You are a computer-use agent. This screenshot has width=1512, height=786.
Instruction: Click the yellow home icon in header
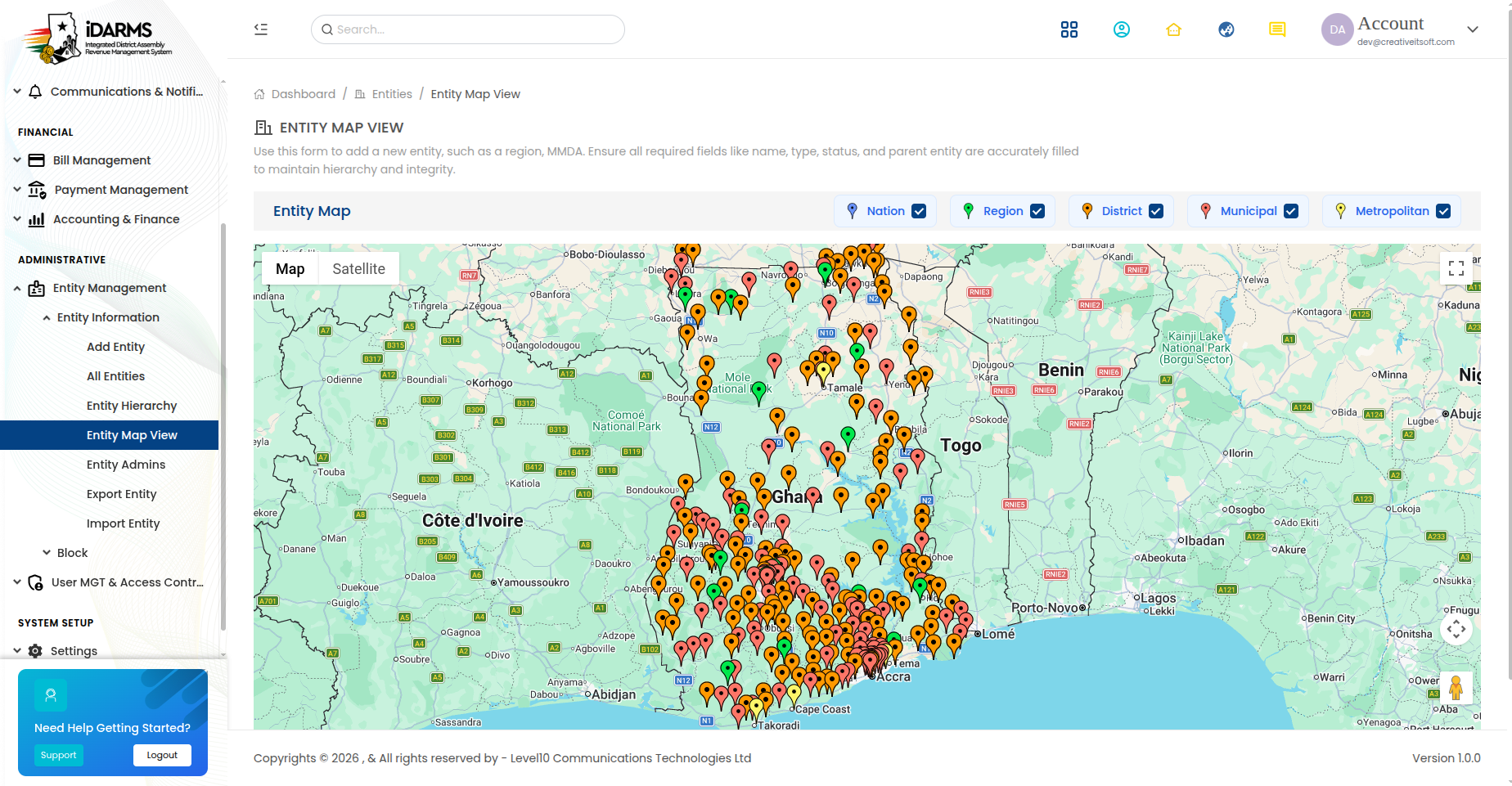click(1174, 29)
